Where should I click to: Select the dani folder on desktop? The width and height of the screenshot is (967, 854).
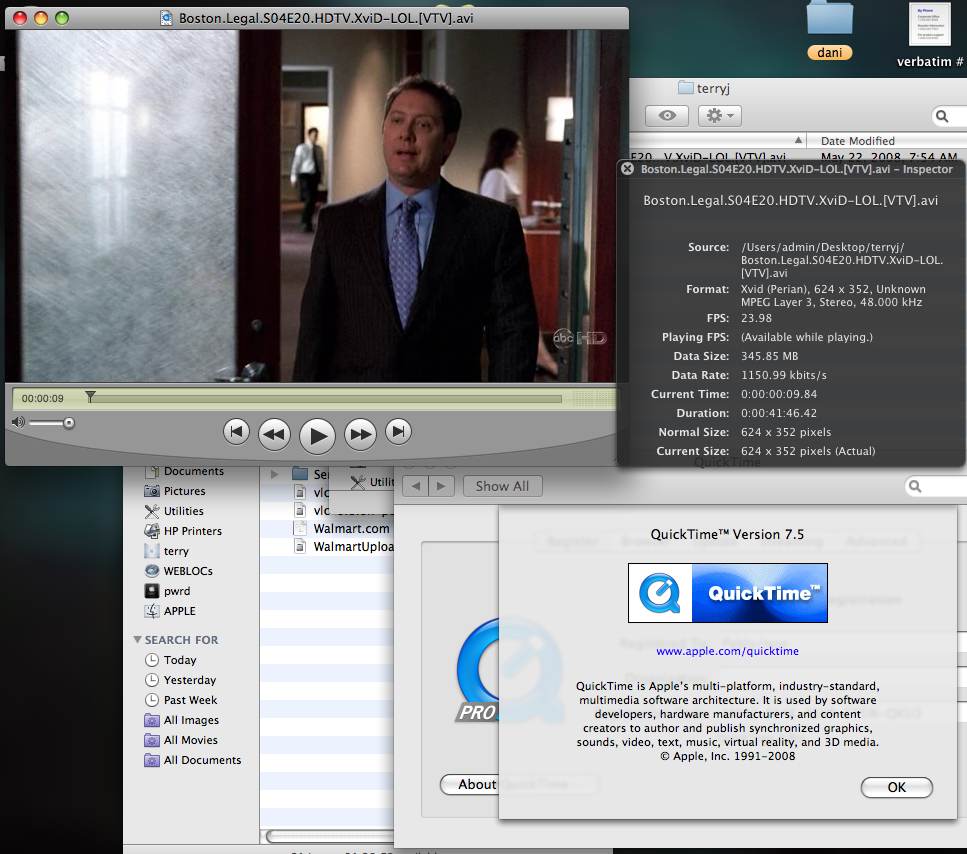[x=829, y=30]
